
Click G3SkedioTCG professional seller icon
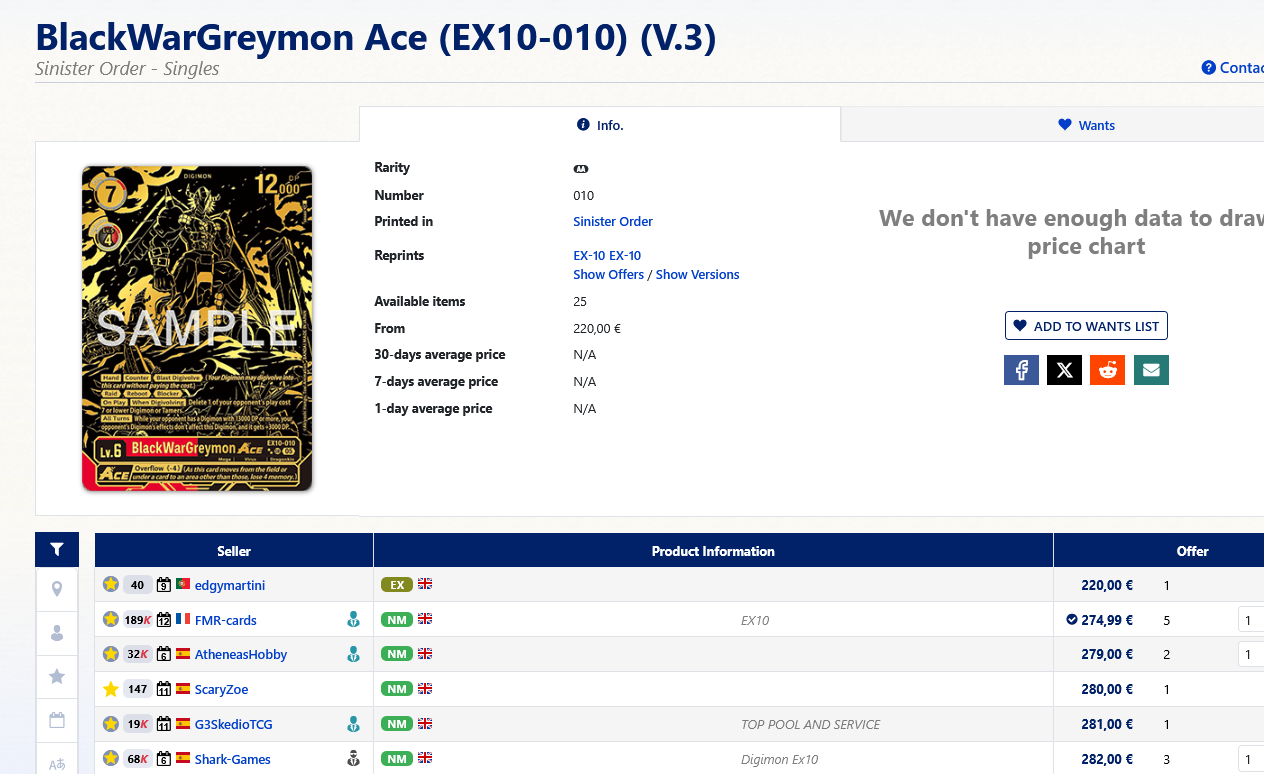[353, 724]
